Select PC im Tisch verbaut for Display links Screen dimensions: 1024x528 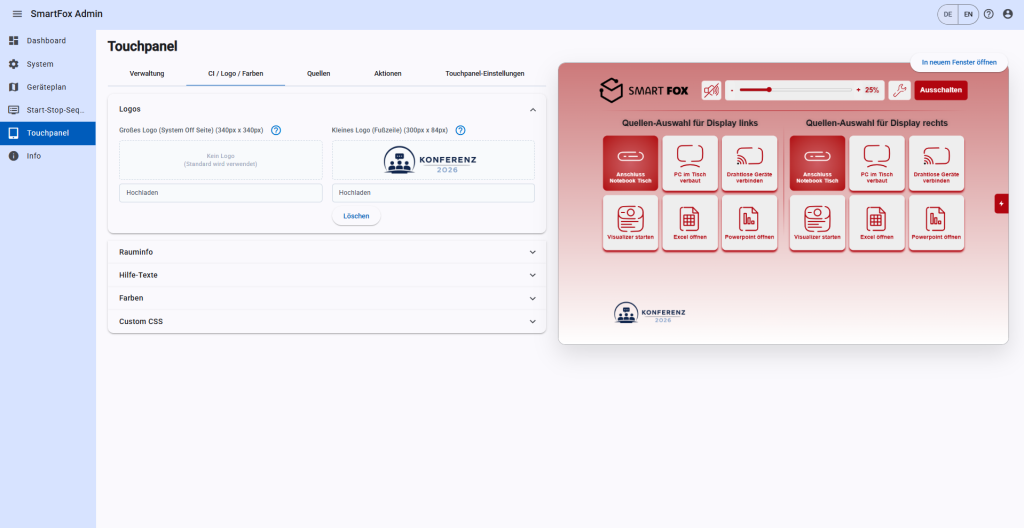(690, 163)
